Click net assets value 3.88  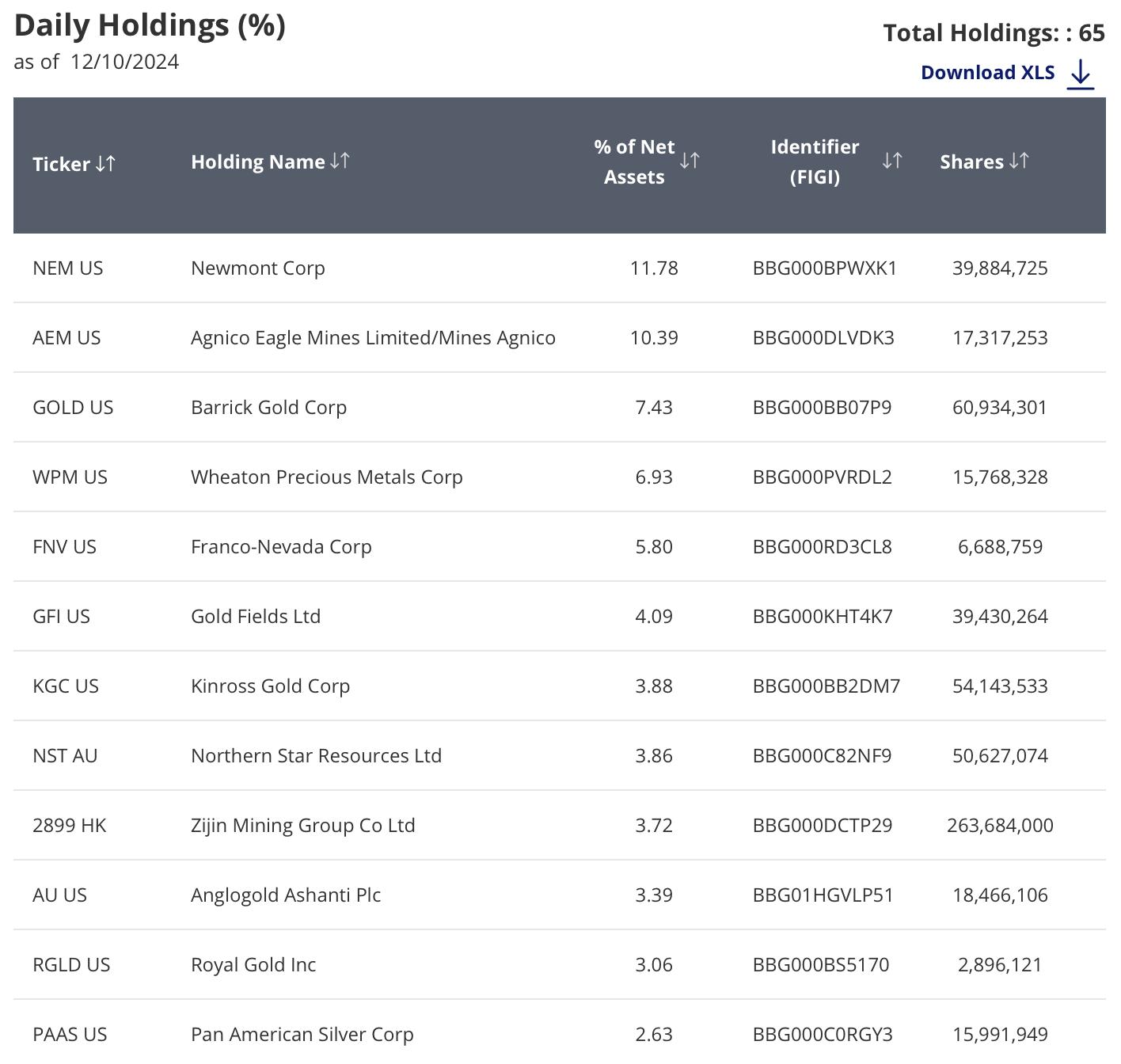654,686
